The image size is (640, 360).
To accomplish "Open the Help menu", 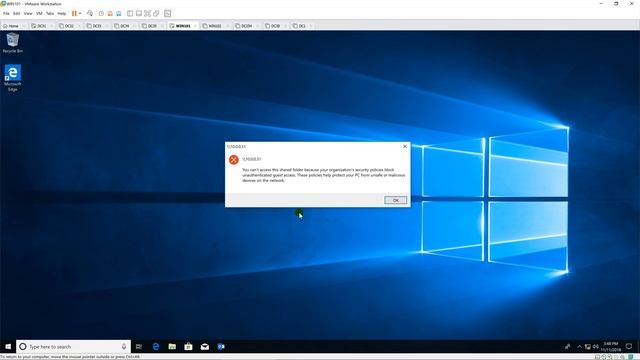I will [x=62, y=13].
